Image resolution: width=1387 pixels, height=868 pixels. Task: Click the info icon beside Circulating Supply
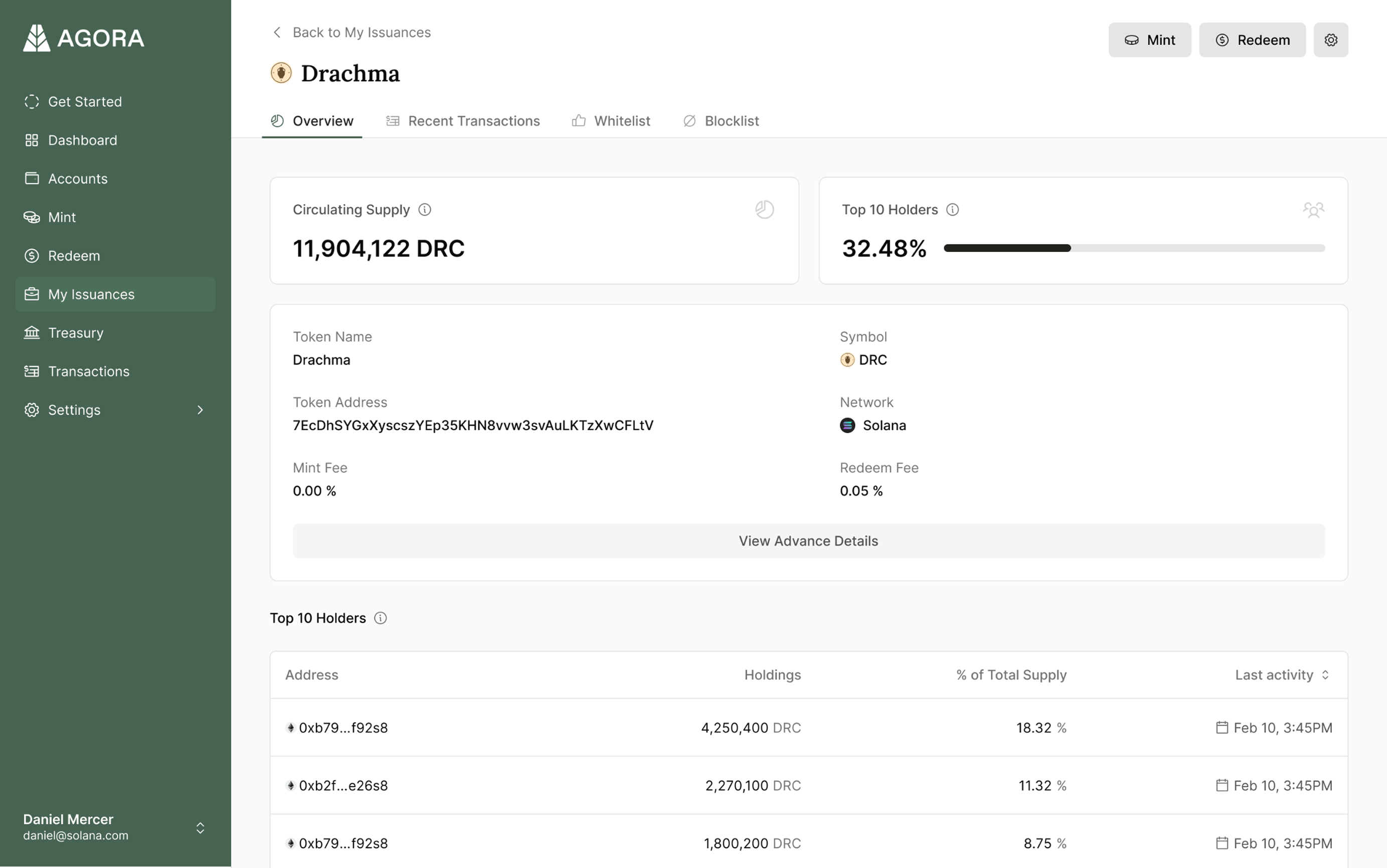tap(425, 210)
